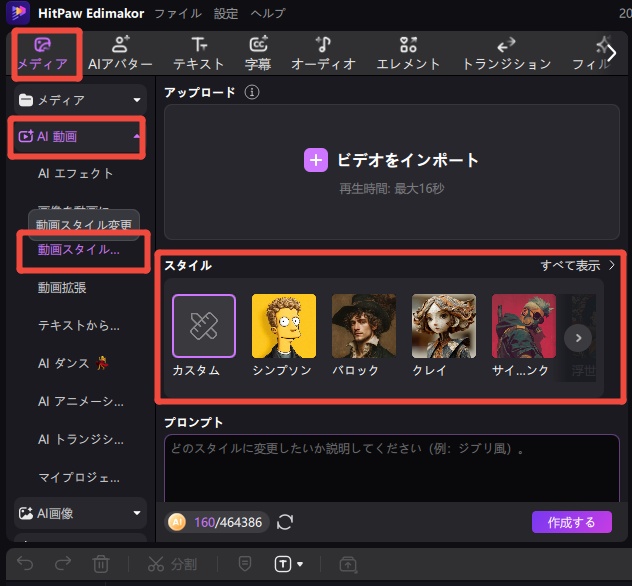Click the AI credits coin icon

pyautogui.click(x=177, y=522)
